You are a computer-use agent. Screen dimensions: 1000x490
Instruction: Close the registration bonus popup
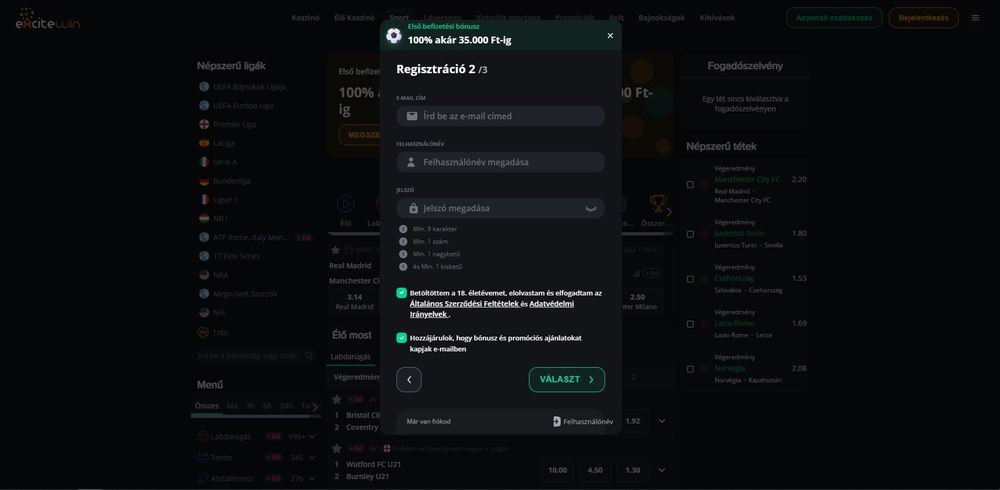point(610,36)
